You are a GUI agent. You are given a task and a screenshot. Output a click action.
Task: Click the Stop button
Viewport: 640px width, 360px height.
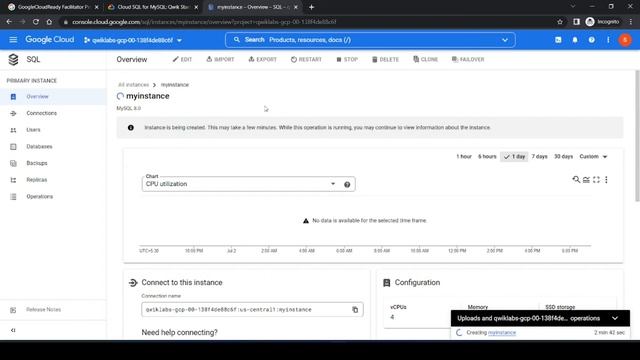(x=347, y=60)
